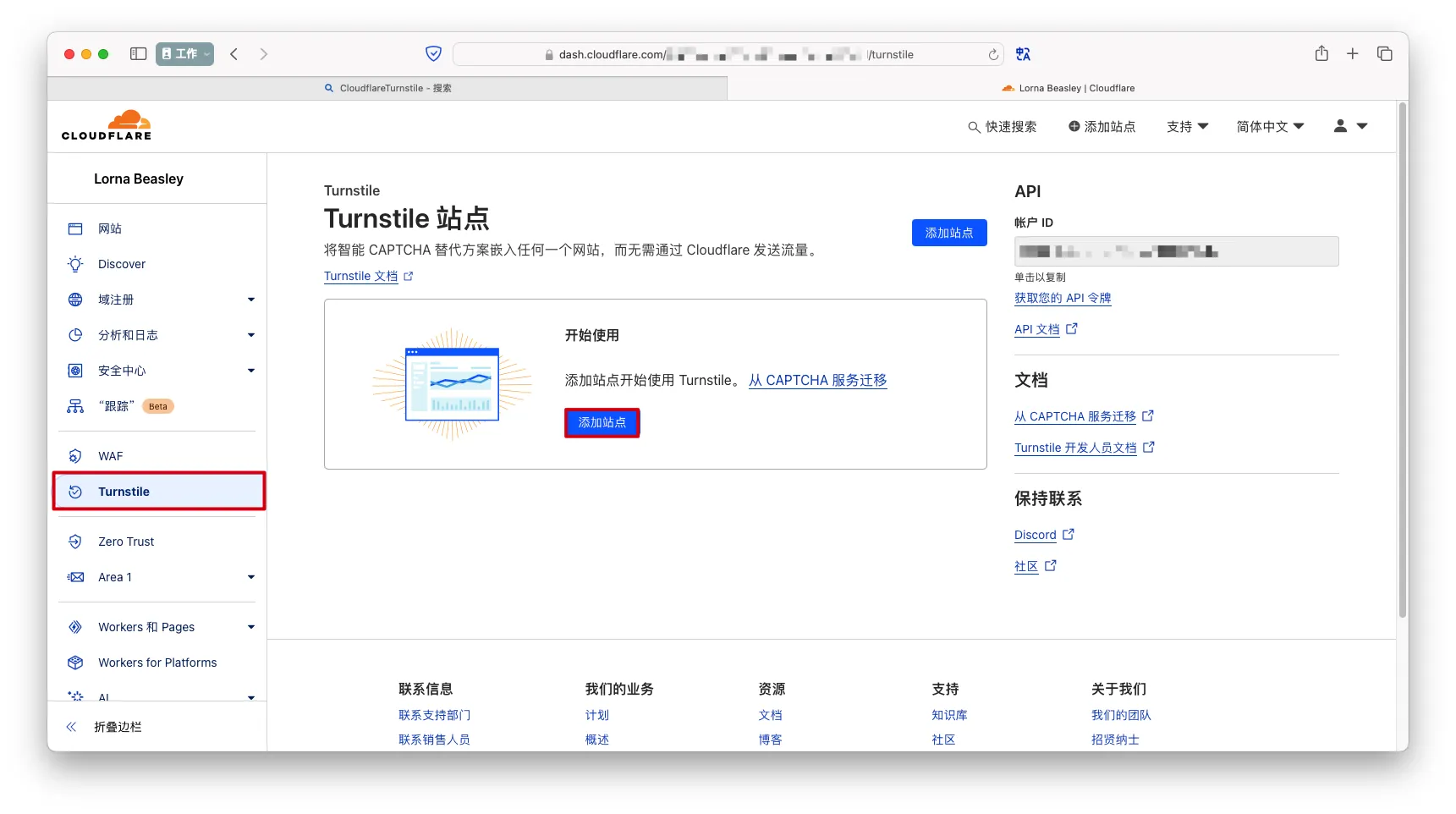This screenshot has width=1456, height=814.
Task: Click the 安全中心 icon
Action: [75, 371]
